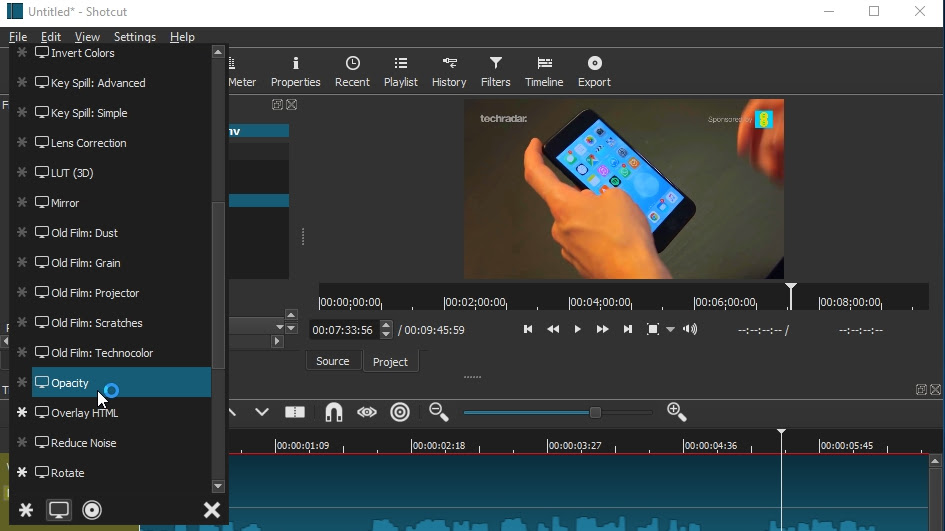The image size is (945, 531).
Task: Skip to the next point
Action: [x=627, y=329]
